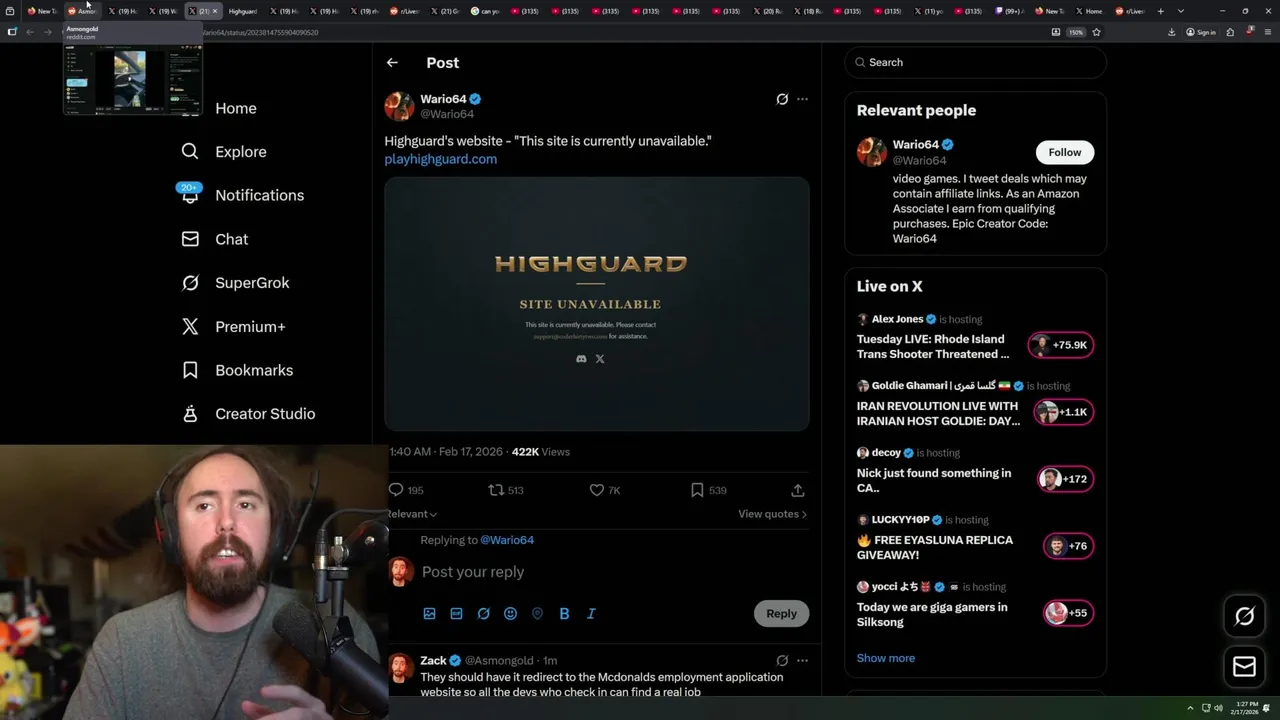Image resolution: width=1280 pixels, height=720 pixels.
Task: Click the Grok icon on Zack's reply
Action: pos(782,660)
